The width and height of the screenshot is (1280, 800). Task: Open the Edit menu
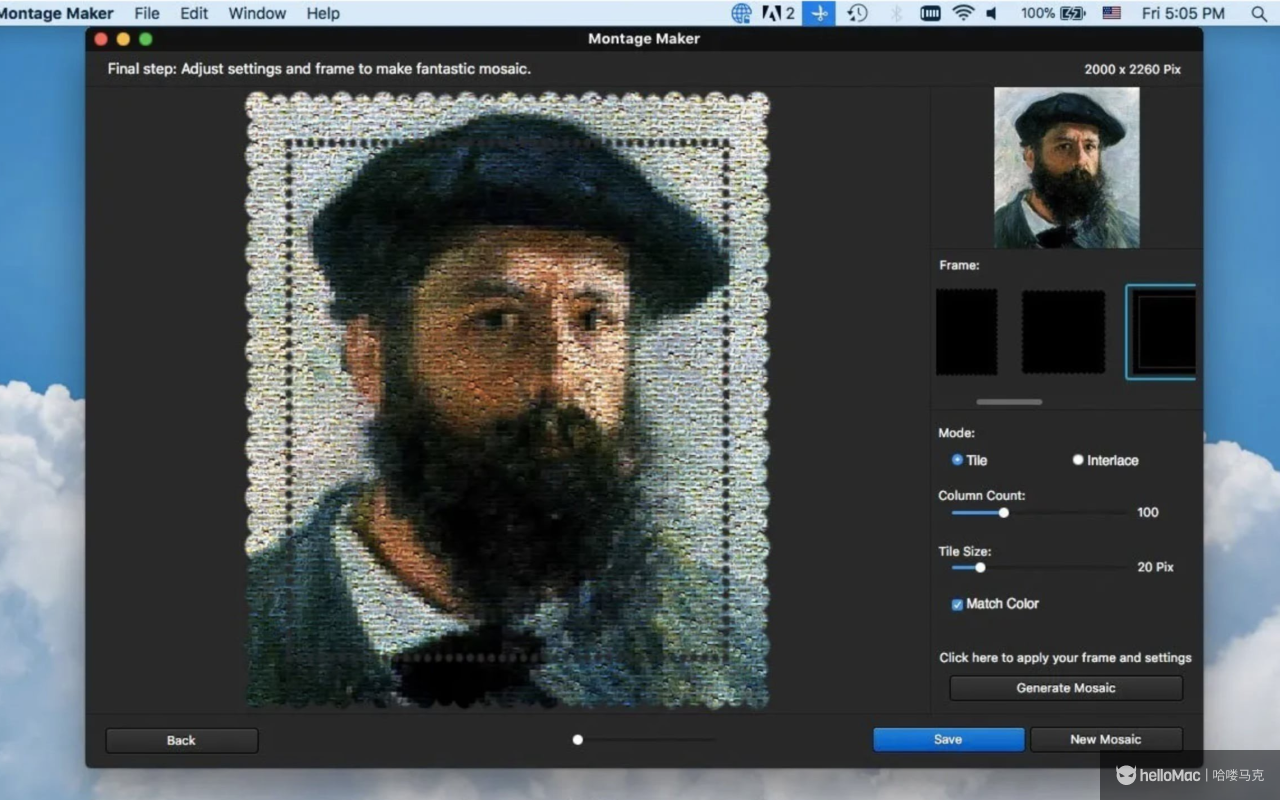[x=194, y=13]
